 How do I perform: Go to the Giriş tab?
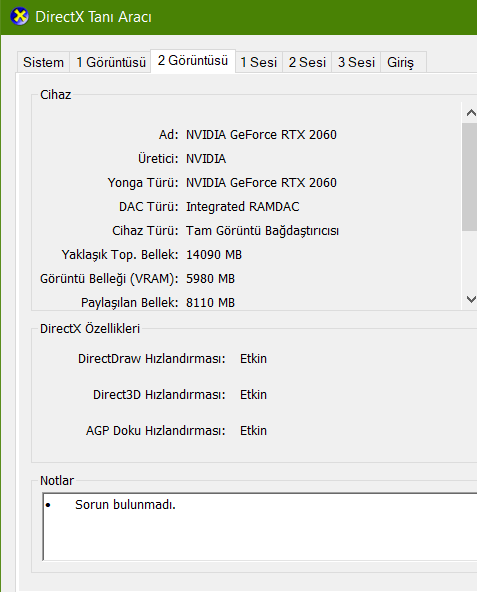[x=403, y=62]
